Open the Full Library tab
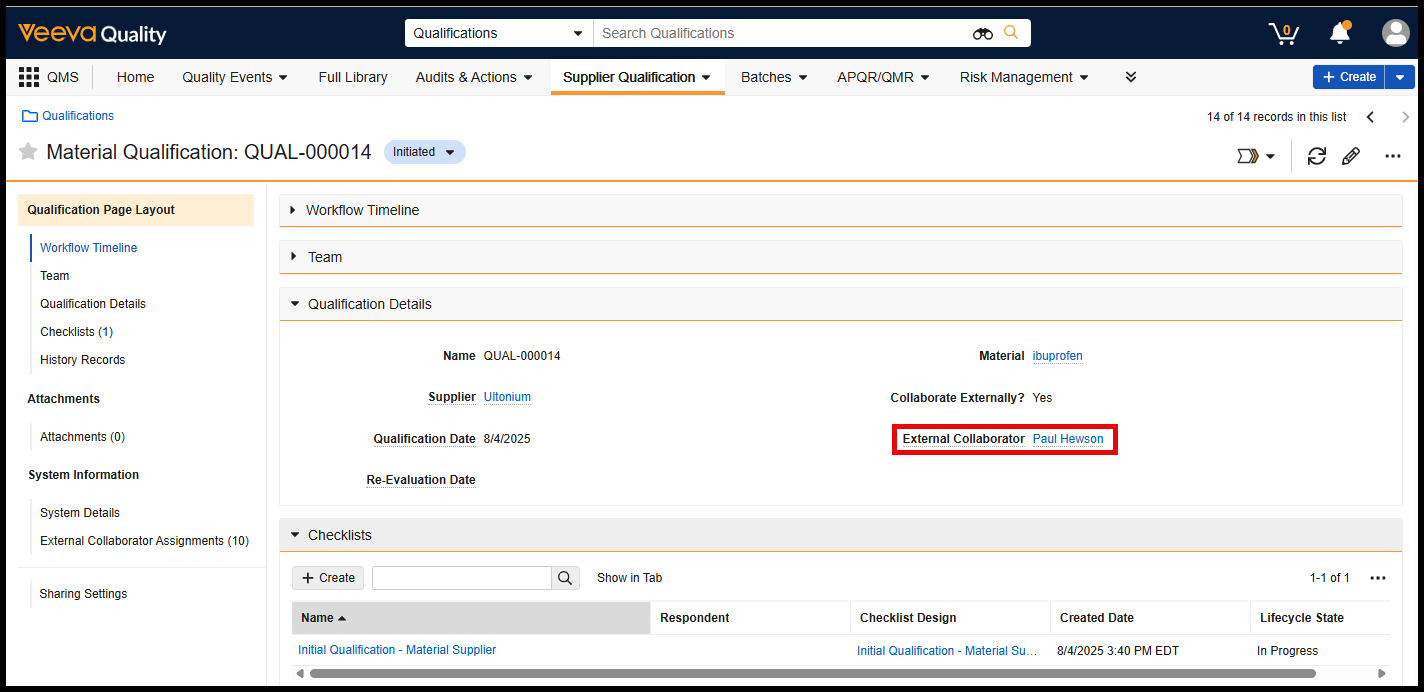Viewport: 1424px width, 692px height. (x=353, y=77)
